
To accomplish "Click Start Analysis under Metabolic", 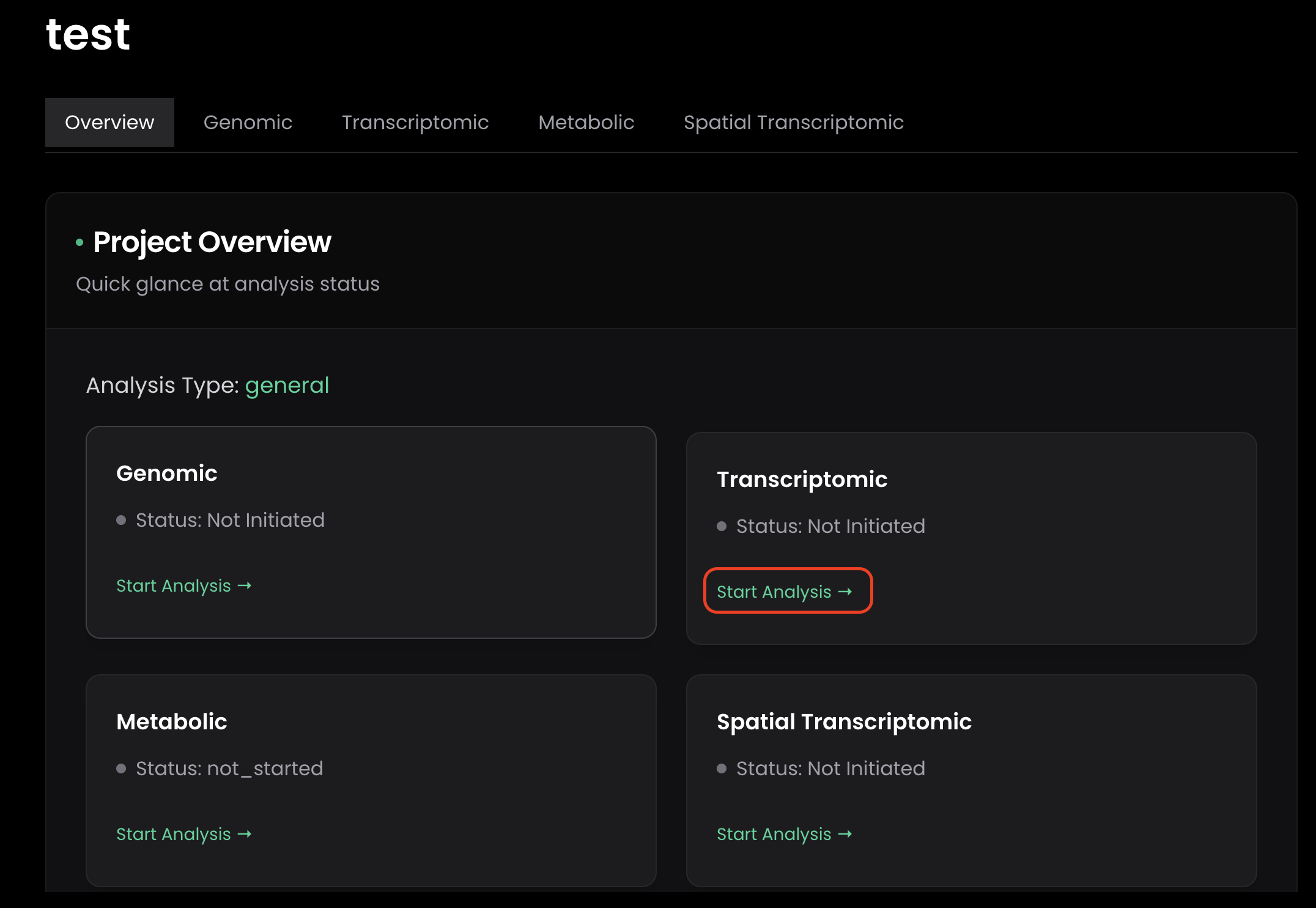I will pos(184,834).
